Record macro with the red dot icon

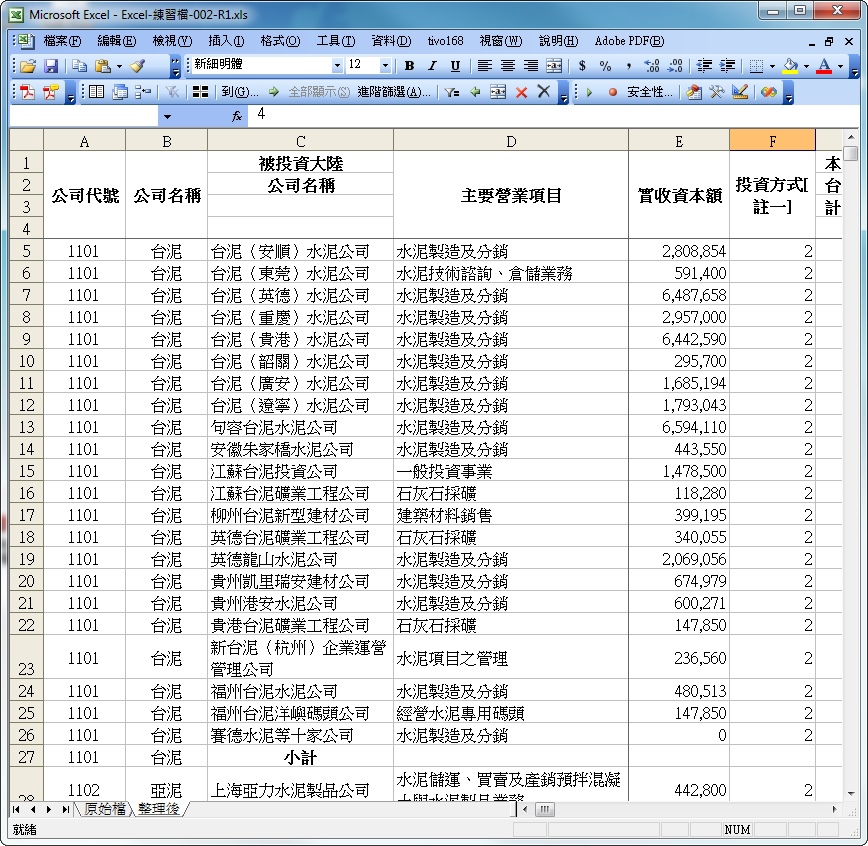612,92
